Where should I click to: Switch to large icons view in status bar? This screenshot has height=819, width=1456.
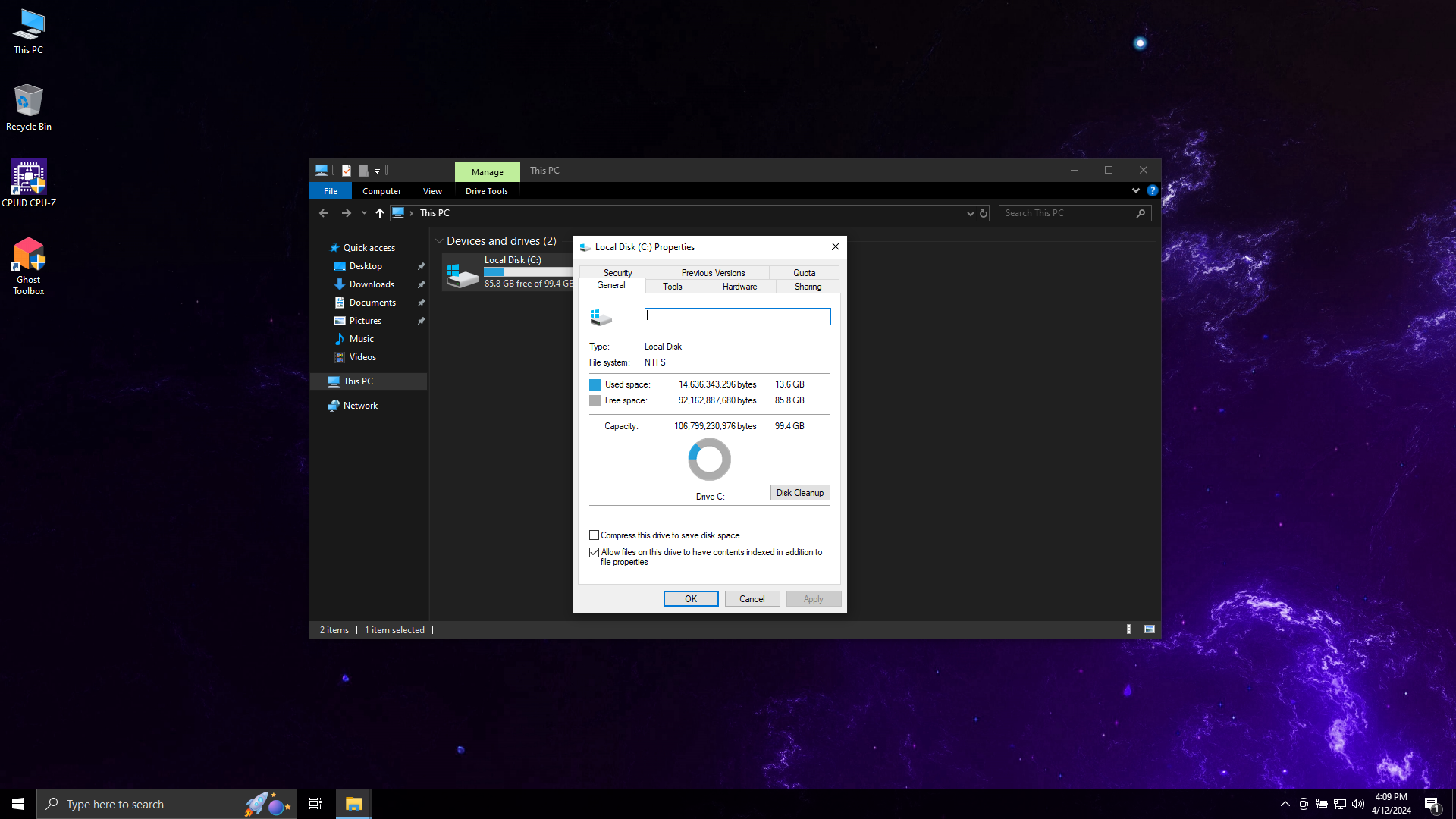coord(1150,629)
